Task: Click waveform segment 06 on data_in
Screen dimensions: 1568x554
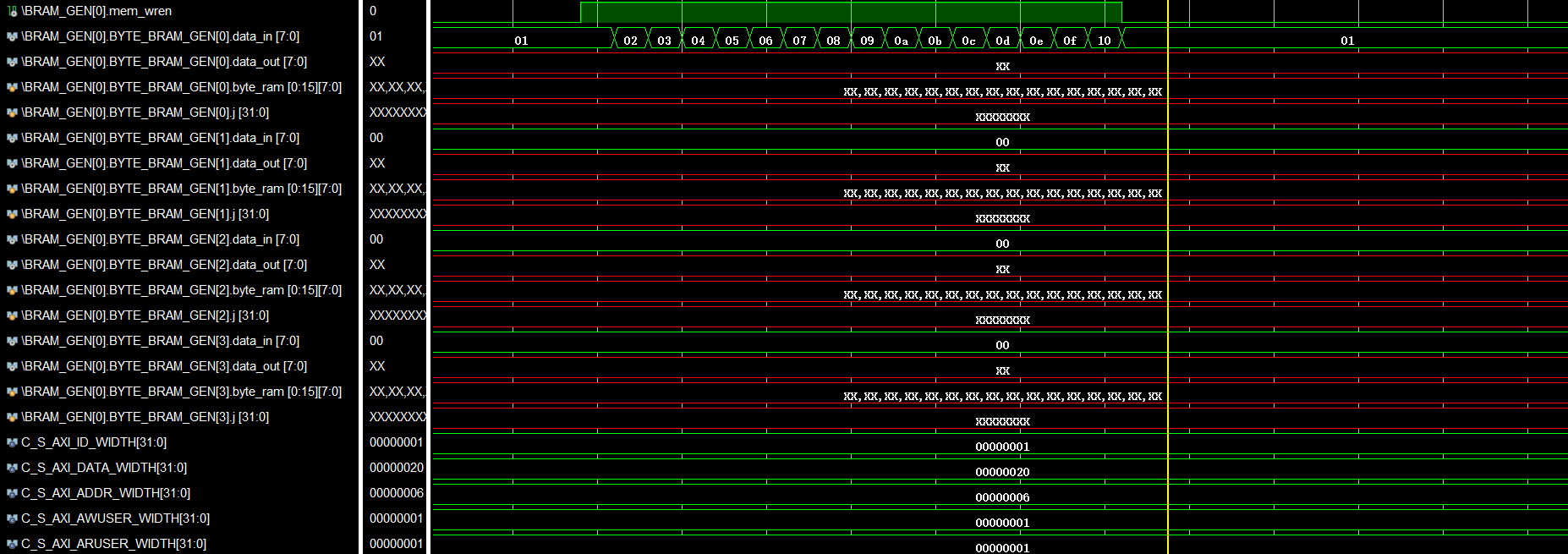Action: coord(765,39)
